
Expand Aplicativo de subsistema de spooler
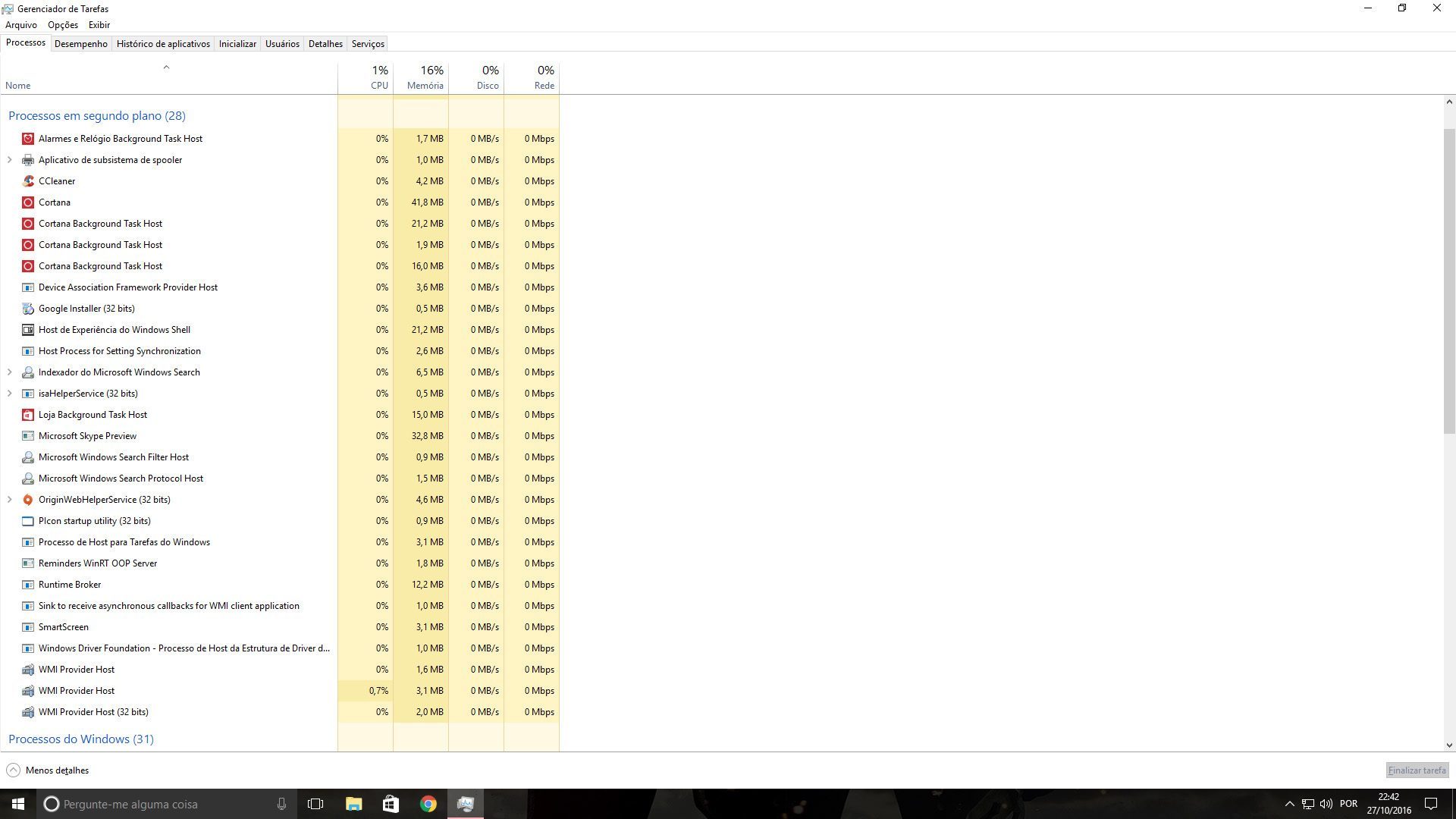(x=10, y=160)
